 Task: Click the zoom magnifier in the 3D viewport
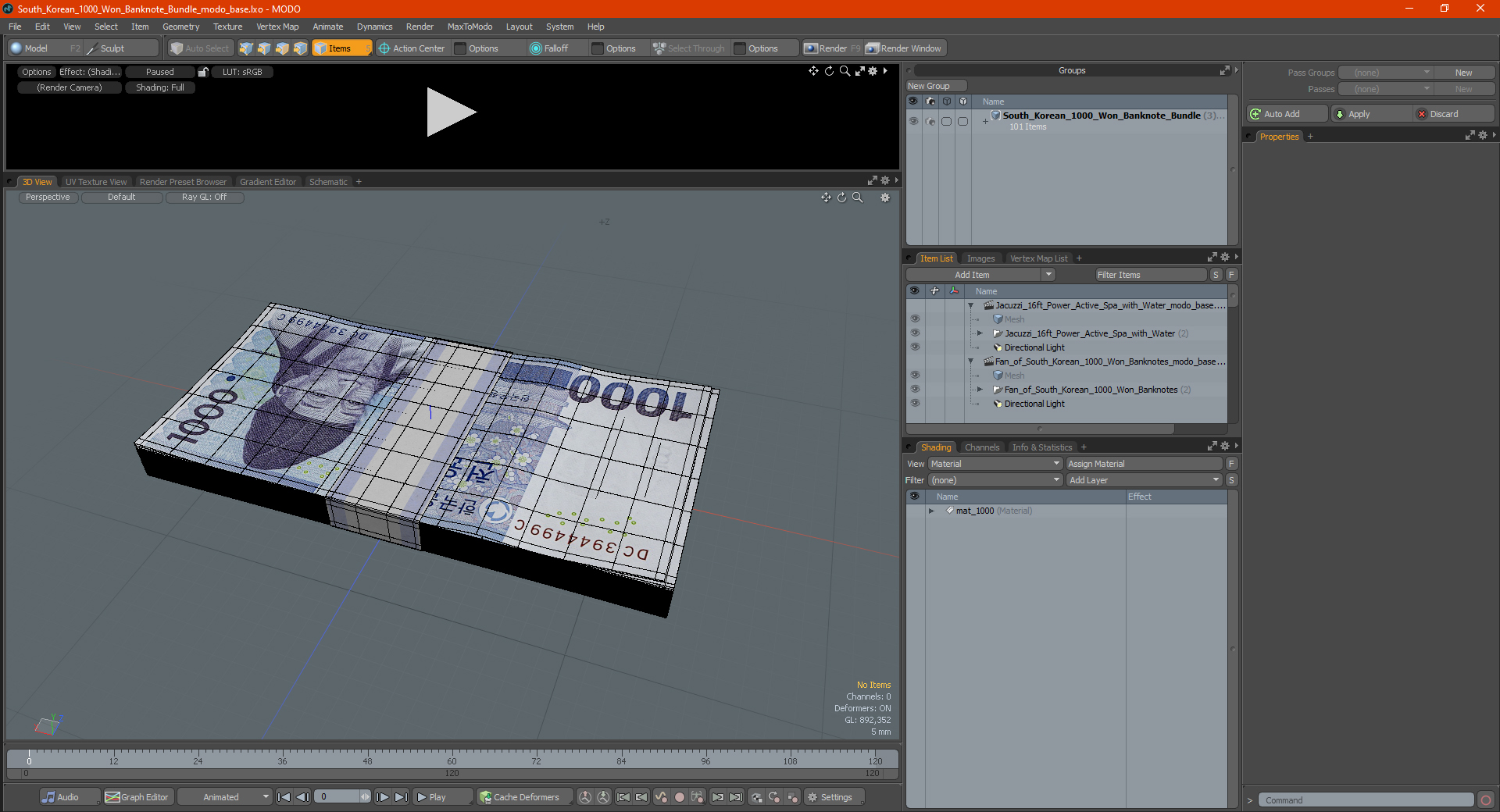coord(858,198)
